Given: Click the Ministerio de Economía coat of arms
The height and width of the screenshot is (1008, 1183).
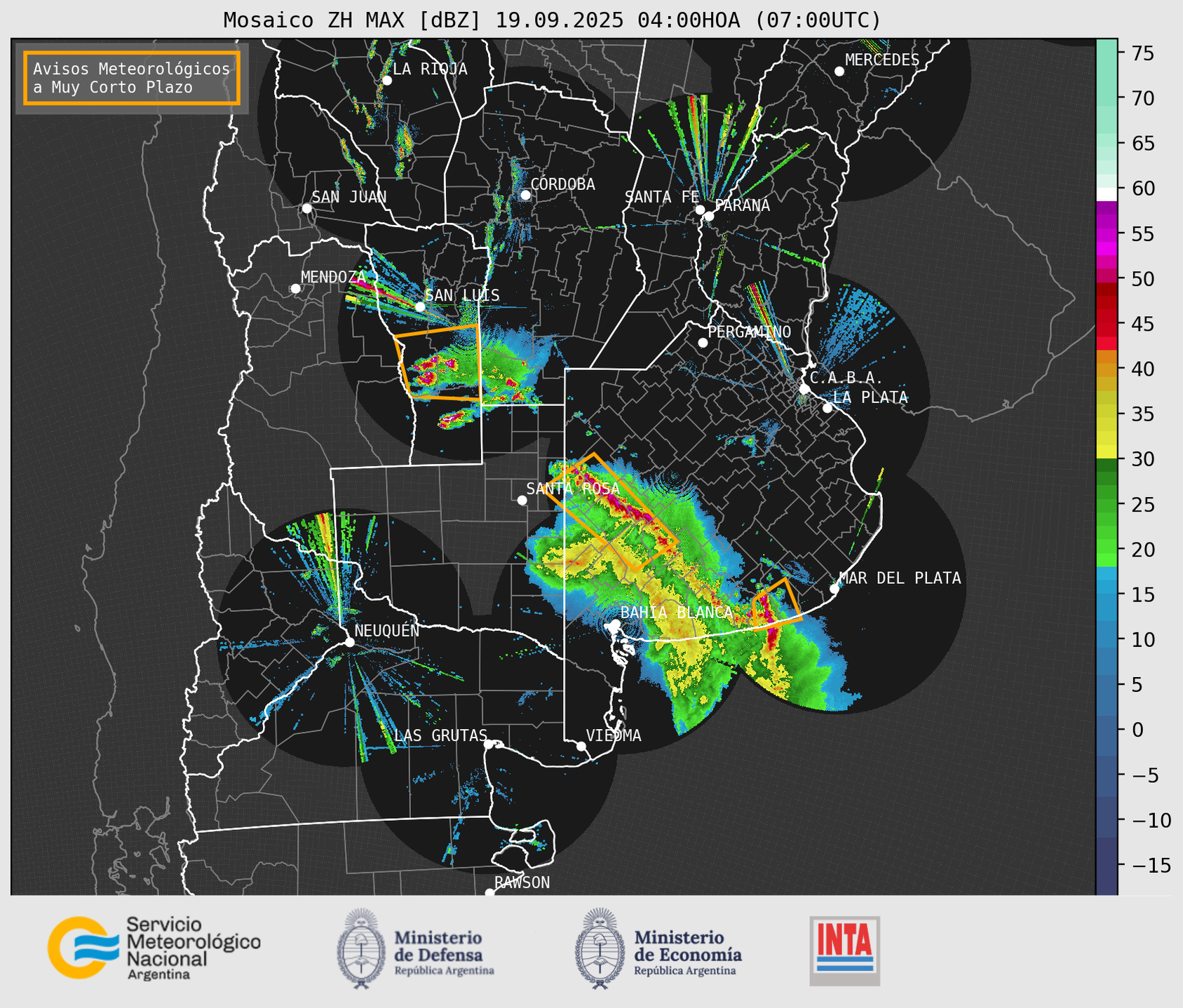Looking at the screenshot, I should (x=600, y=948).
